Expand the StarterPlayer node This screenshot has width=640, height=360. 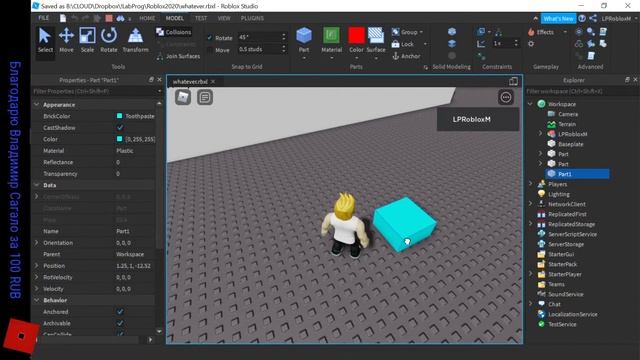pos(530,274)
